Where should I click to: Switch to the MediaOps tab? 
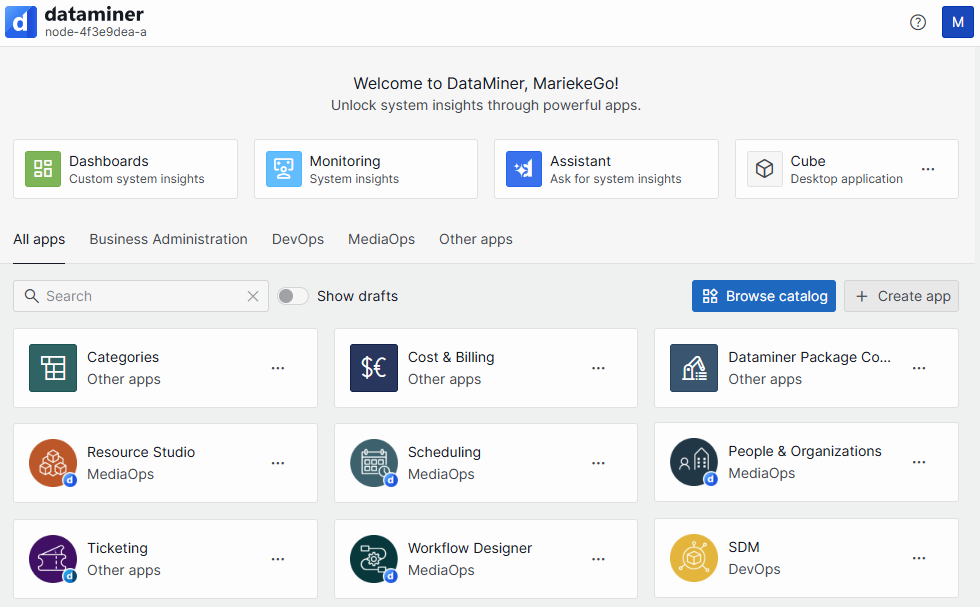[x=381, y=239]
